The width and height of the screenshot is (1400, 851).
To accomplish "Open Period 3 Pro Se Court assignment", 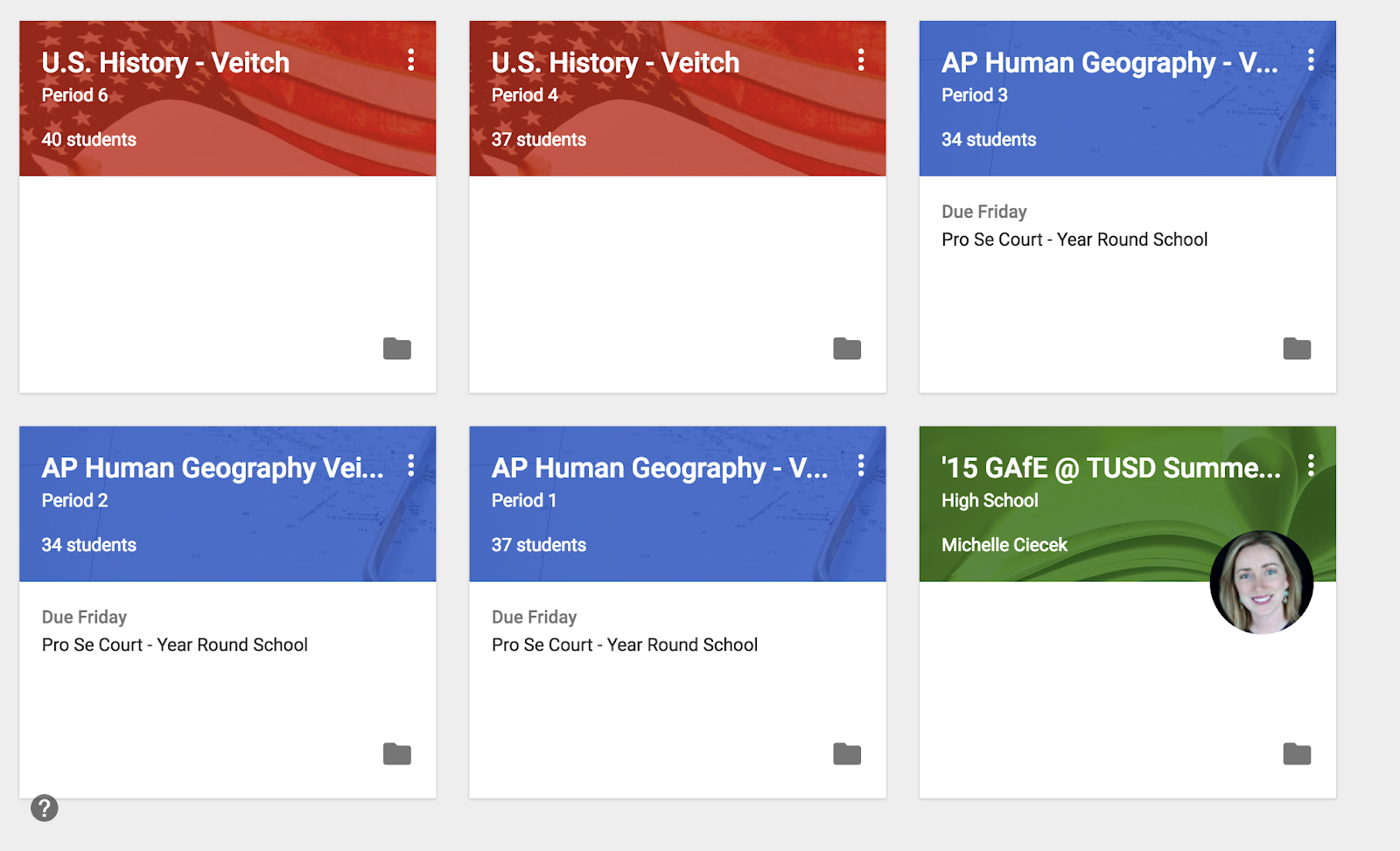I will pyautogui.click(x=1074, y=240).
